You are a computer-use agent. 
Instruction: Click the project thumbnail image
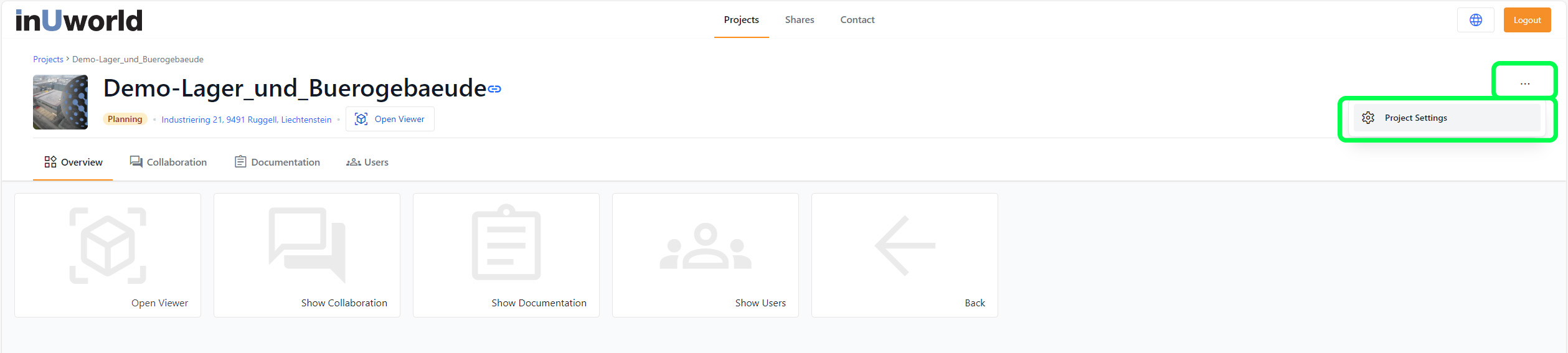click(60, 102)
